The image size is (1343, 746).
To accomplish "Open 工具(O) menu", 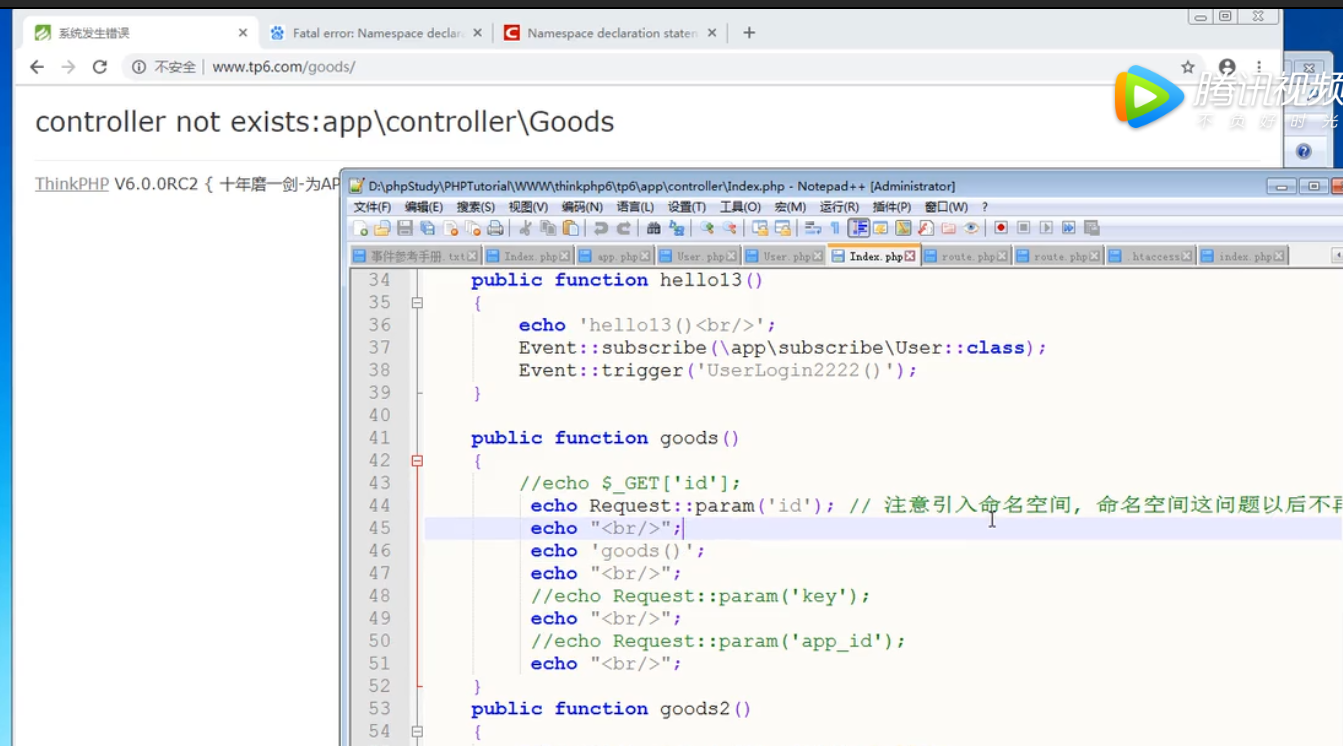I will pyautogui.click(x=740, y=207).
